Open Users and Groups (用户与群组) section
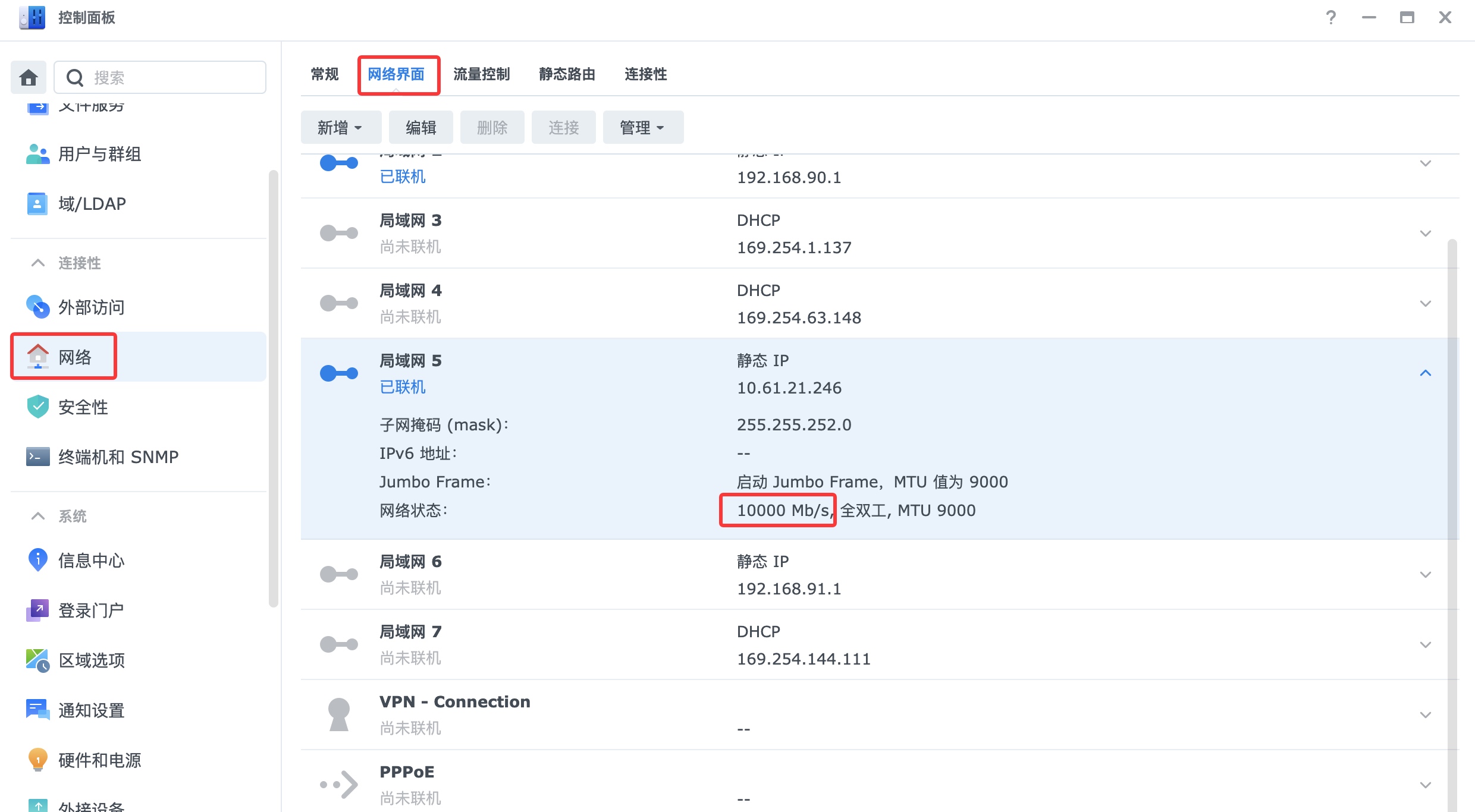The image size is (1475, 812). pos(99,154)
